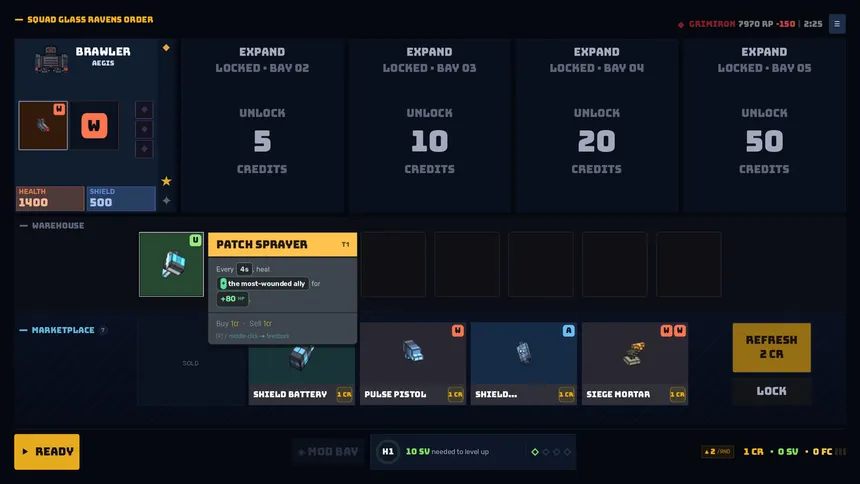Select the orange W slot in Brawler bay

pos(94,125)
